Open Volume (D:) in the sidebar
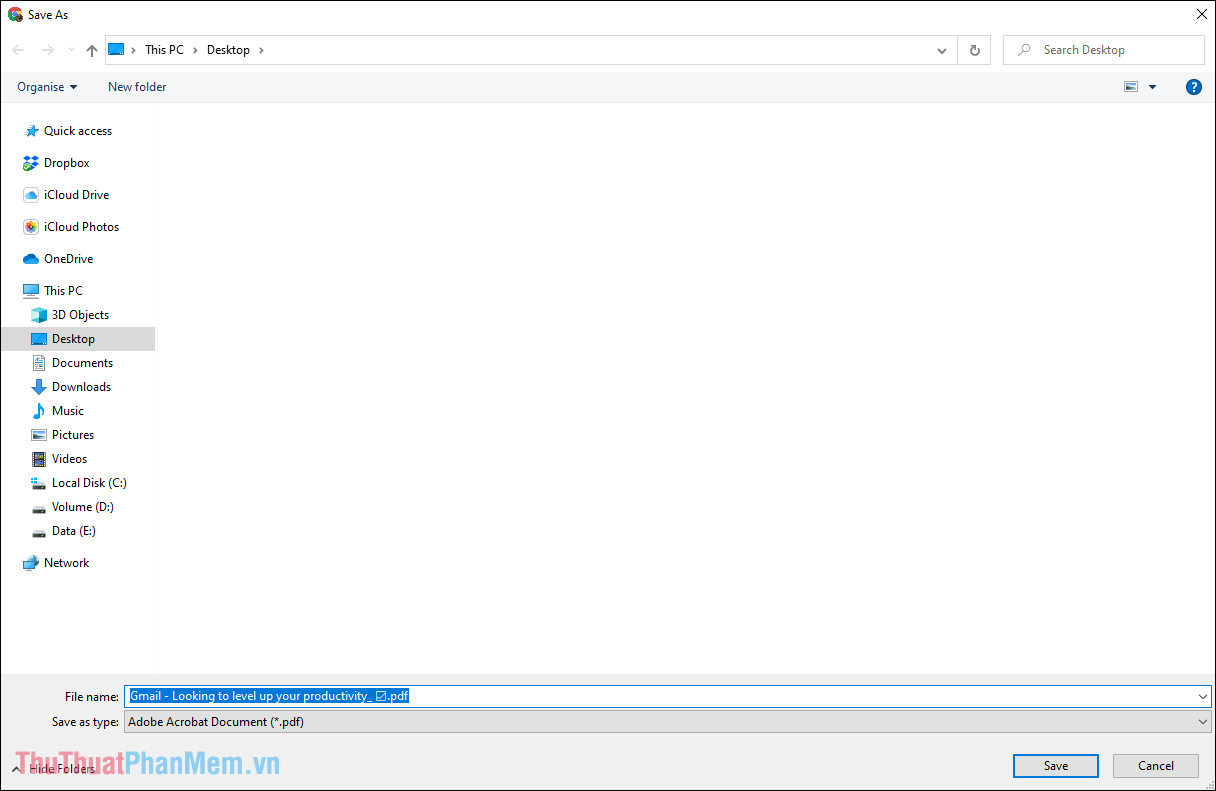The width and height of the screenshot is (1216, 791). coord(83,507)
